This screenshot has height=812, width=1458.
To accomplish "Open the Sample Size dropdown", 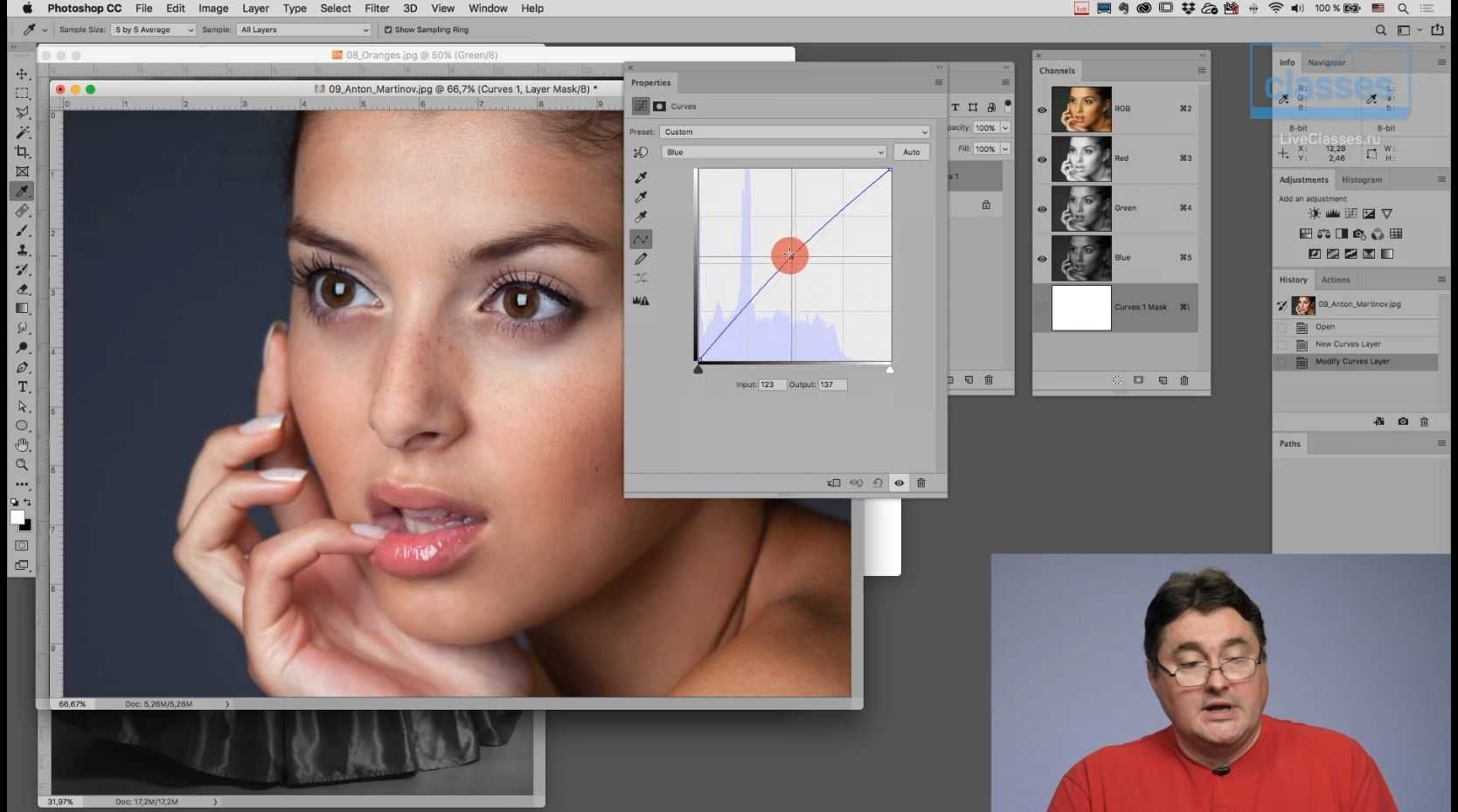I will (153, 30).
